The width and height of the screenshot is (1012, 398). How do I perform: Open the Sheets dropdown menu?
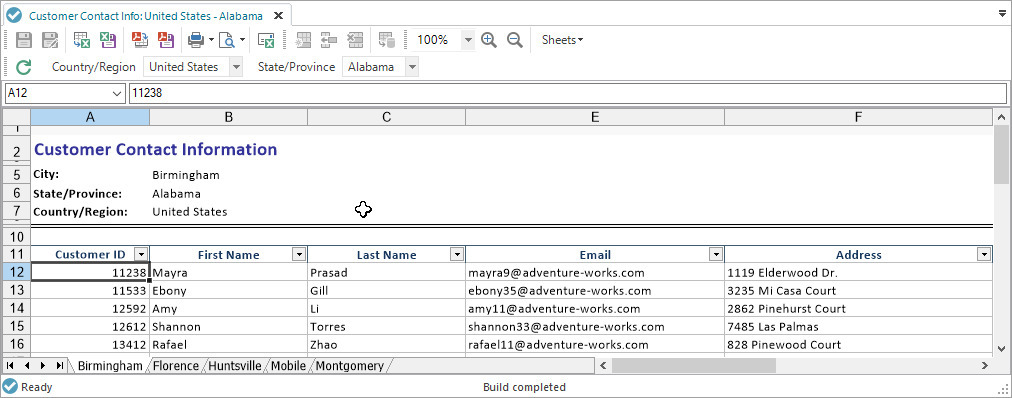tap(562, 40)
